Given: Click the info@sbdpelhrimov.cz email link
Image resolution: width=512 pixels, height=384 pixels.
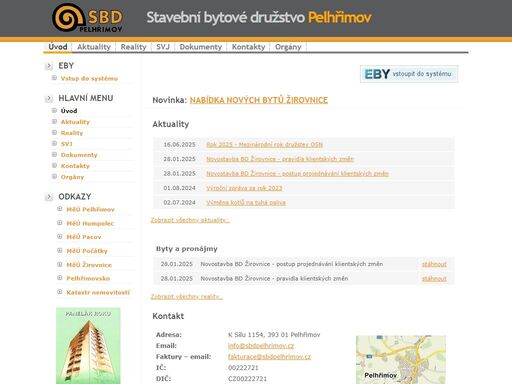Looking at the screenshot, I should click(261, 346).
